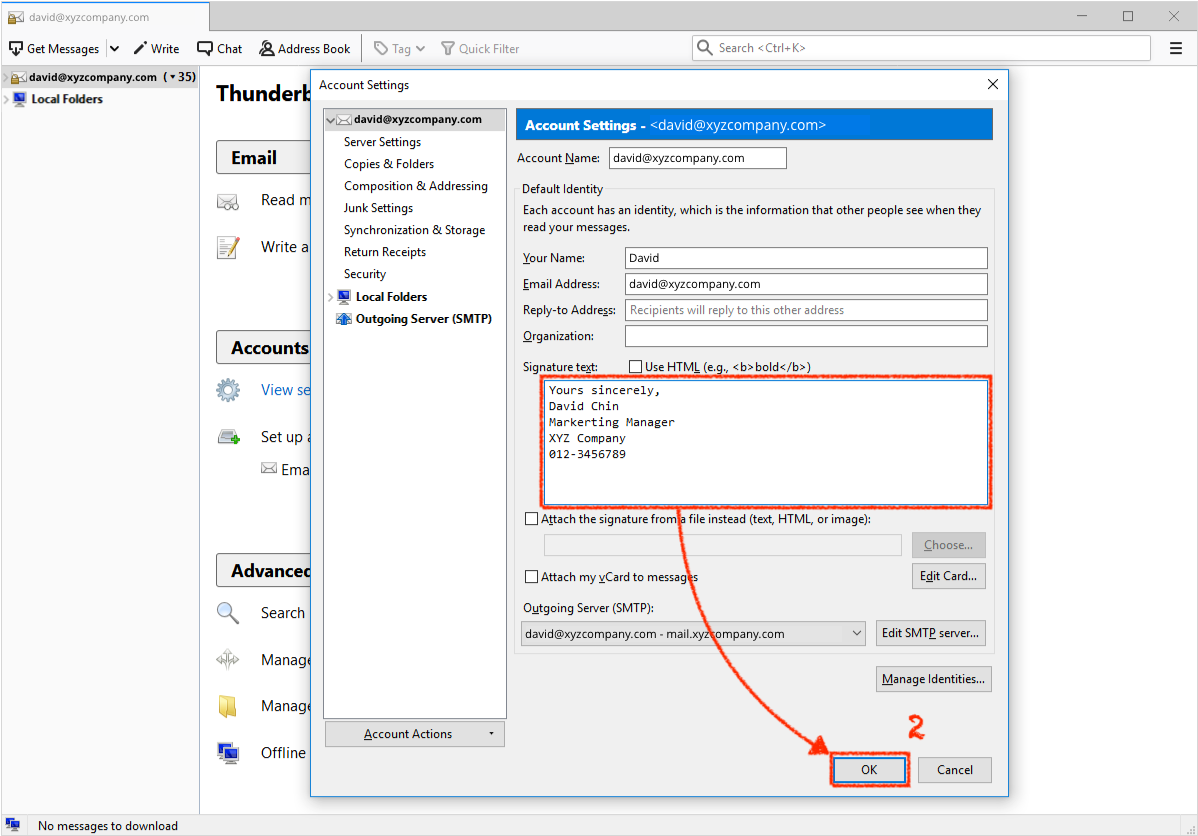Screen dimensions: 1198x836
Task: Click the Get Messages toolbar icon
Action: pos(16,48)
